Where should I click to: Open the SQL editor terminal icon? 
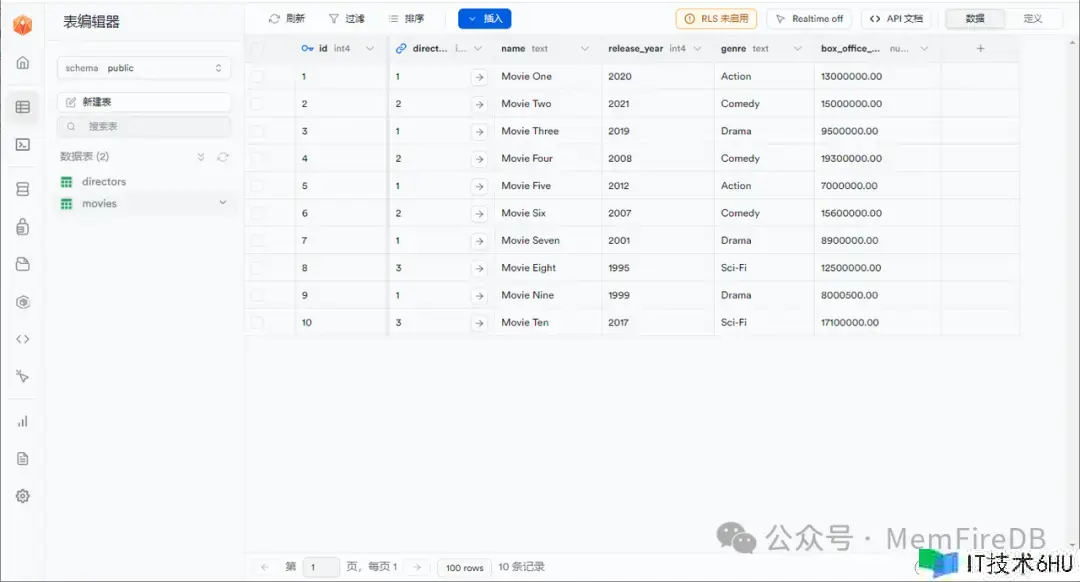(x=22, y=145)
